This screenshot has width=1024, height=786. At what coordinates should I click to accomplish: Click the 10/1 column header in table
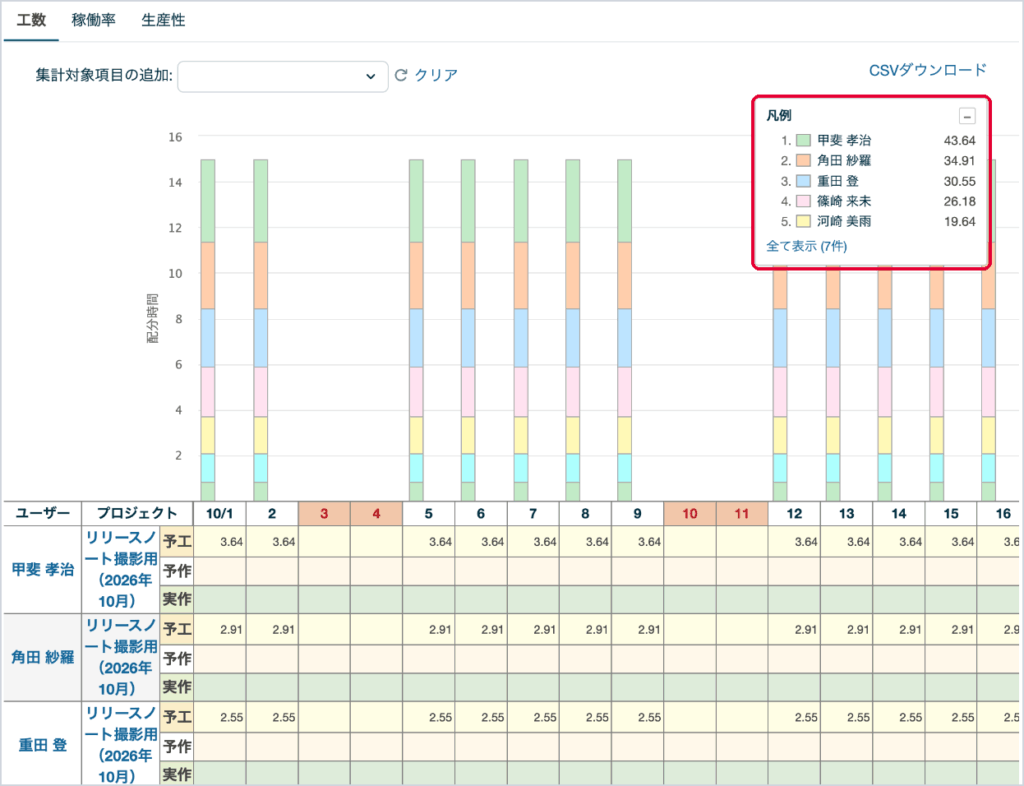[x=219, y=514]
